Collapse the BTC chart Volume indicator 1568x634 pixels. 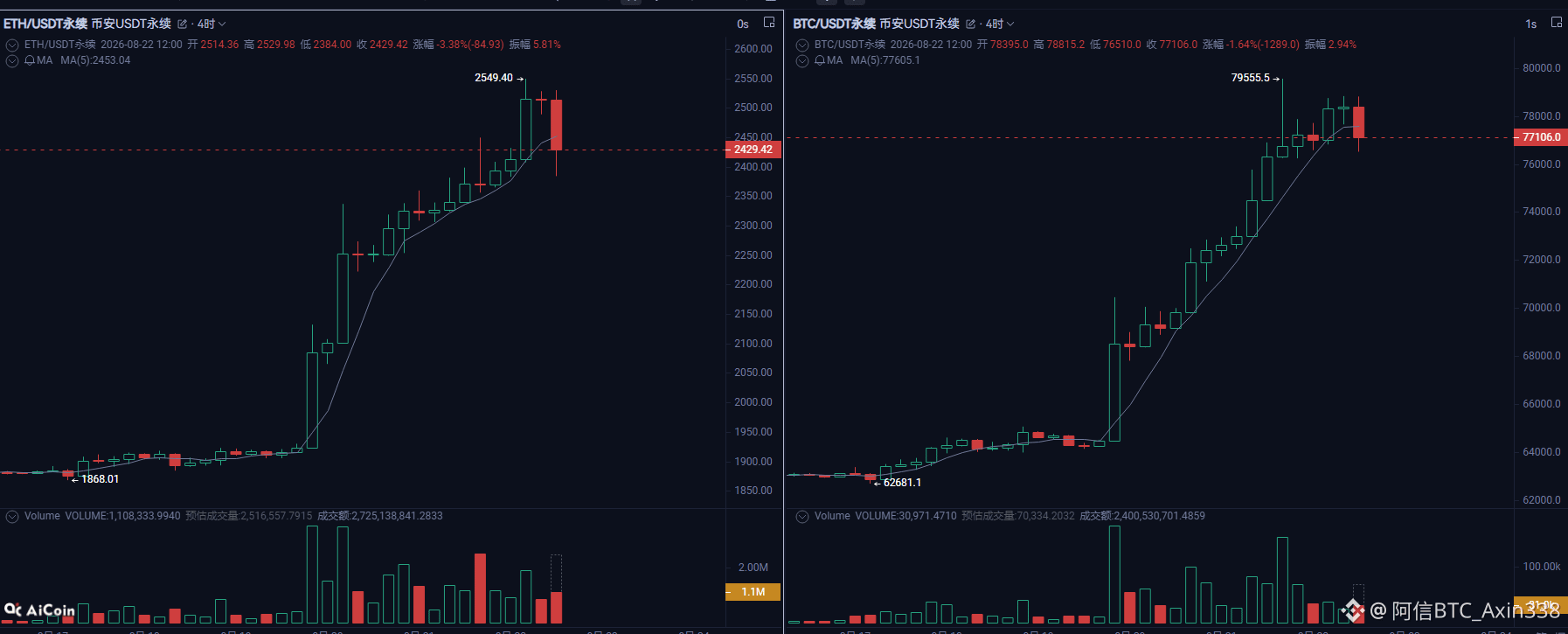(x=802, y=517)
